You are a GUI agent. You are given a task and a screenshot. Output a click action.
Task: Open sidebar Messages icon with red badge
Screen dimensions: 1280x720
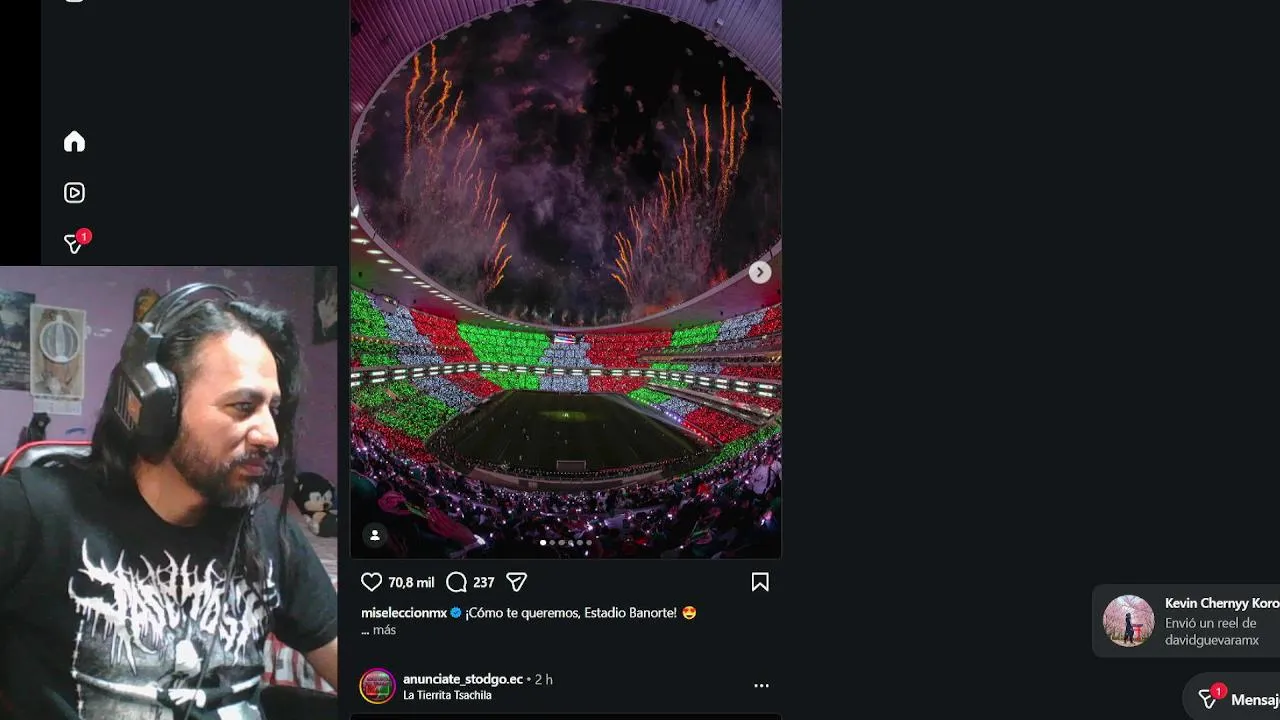pyautogui.click(x=74, y=244)
